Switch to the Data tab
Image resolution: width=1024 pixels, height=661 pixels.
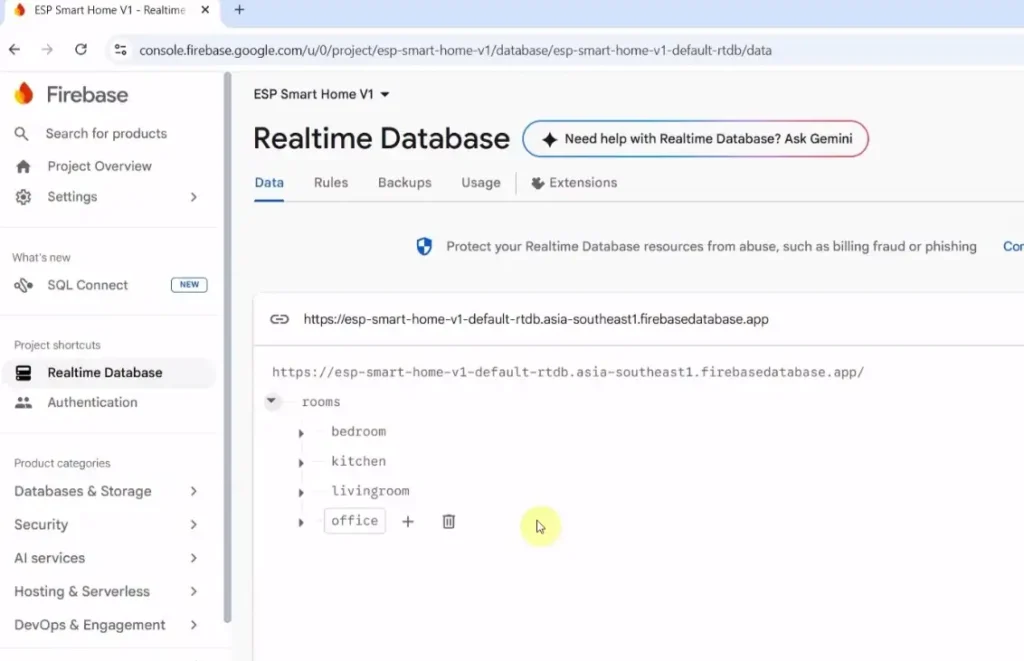(x=269, y=183)
